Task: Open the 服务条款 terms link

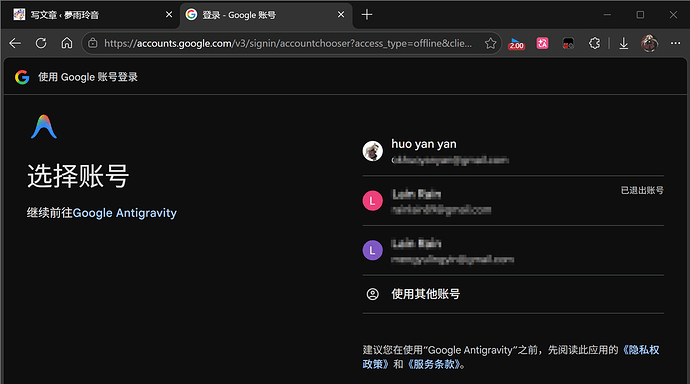Action: (x=433, y=364)
